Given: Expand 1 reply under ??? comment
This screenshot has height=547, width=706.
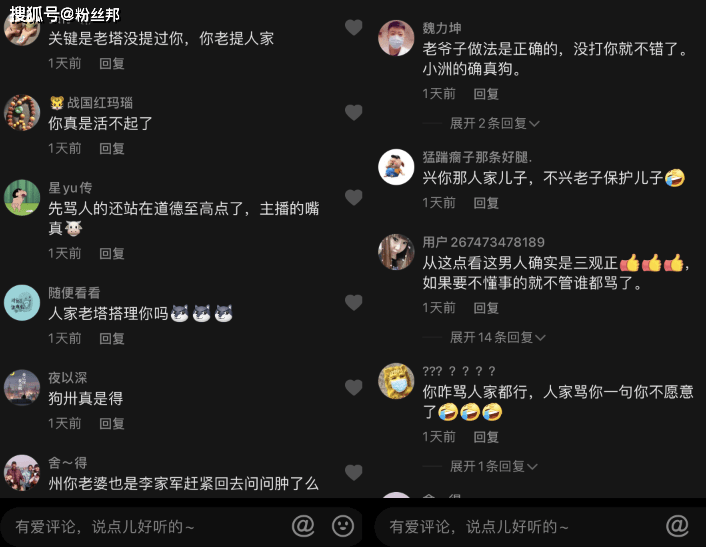Looking at the screenshot, I should tap(493, 466).
